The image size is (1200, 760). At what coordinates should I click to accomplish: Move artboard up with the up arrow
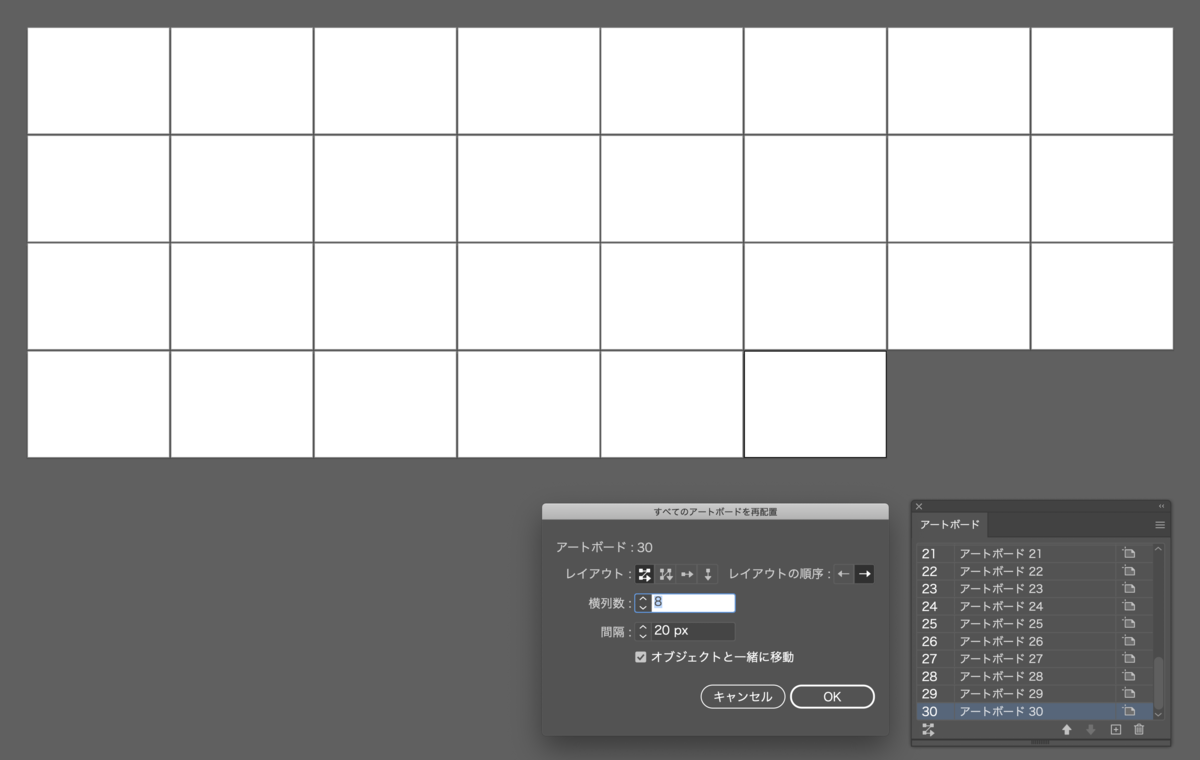1067,730
